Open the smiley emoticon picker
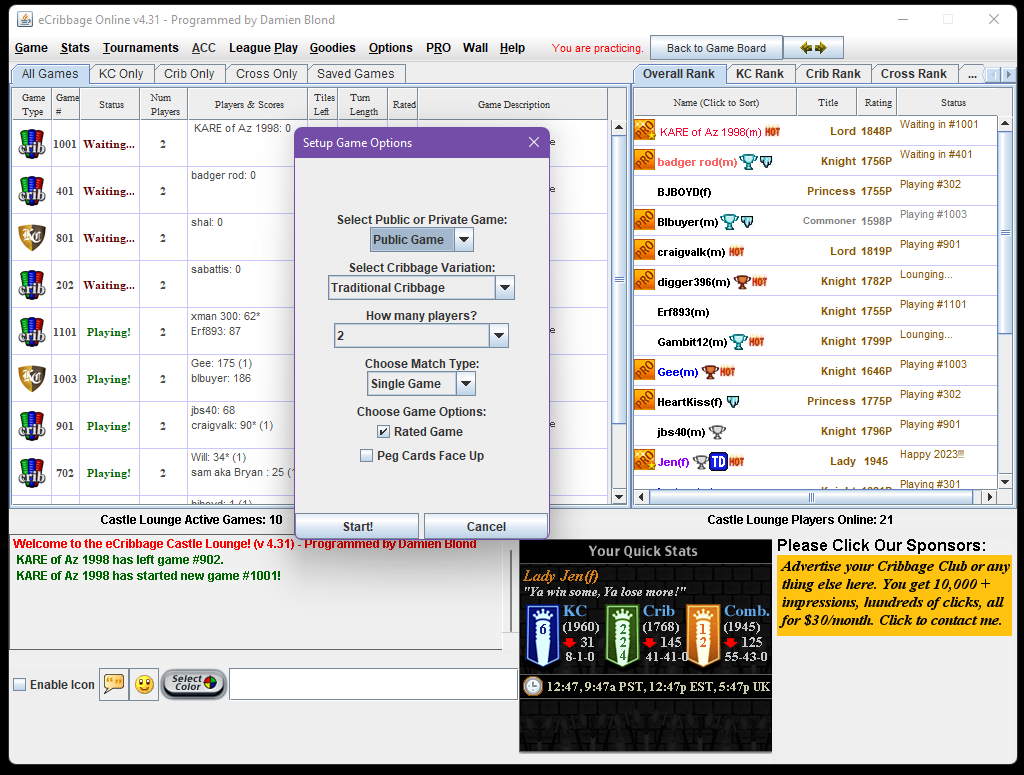Image resolution: width=1024 pixels, height=775 pixels. (x=144, y=684)
